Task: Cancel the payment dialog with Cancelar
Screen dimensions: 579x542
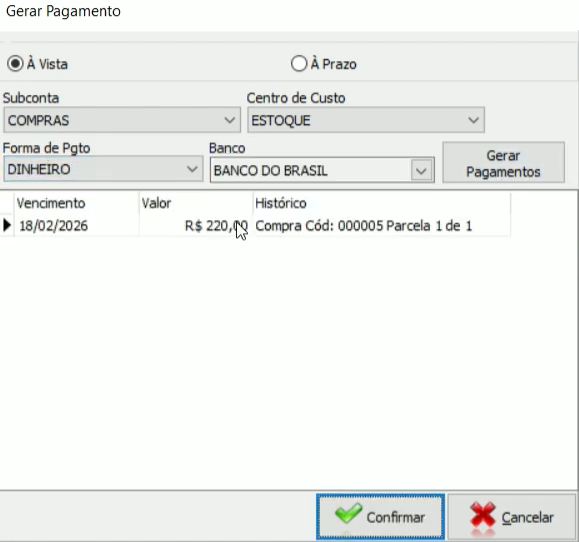Action: click(x=511, y=517)
